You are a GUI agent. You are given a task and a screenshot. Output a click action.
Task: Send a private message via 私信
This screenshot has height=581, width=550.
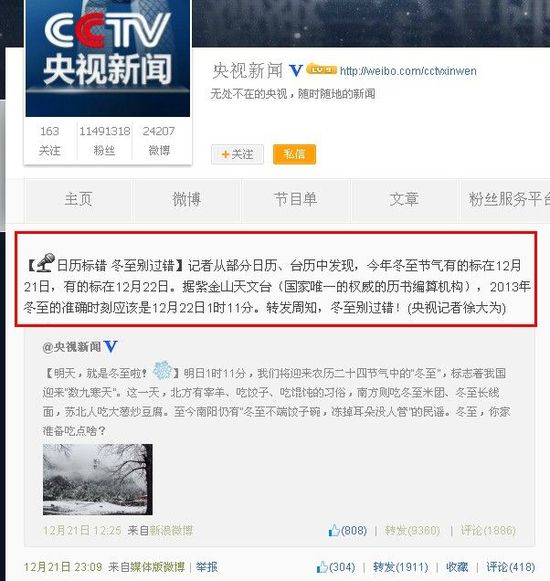294,154
